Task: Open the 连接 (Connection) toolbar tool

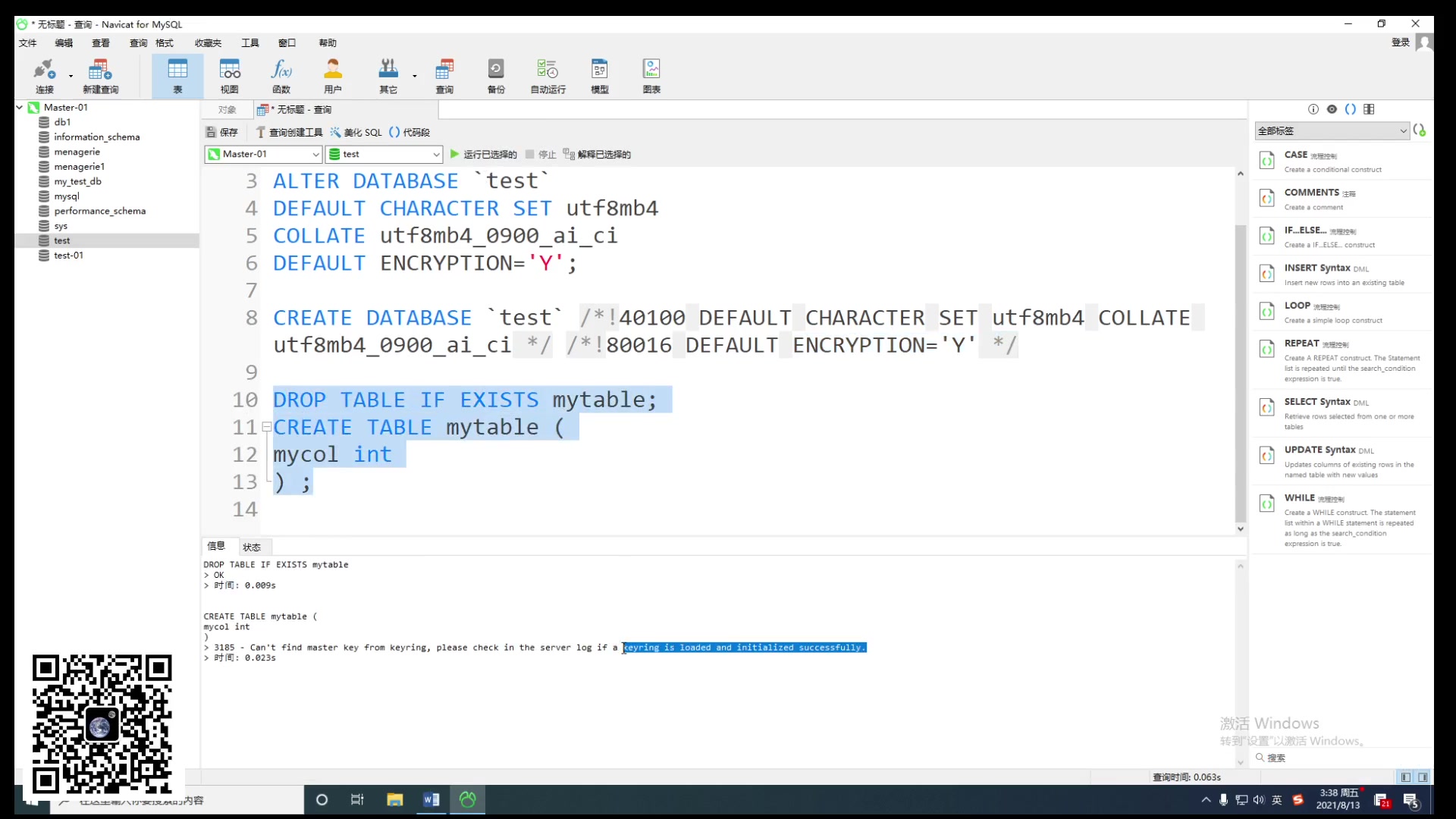Action: (45, 77)
